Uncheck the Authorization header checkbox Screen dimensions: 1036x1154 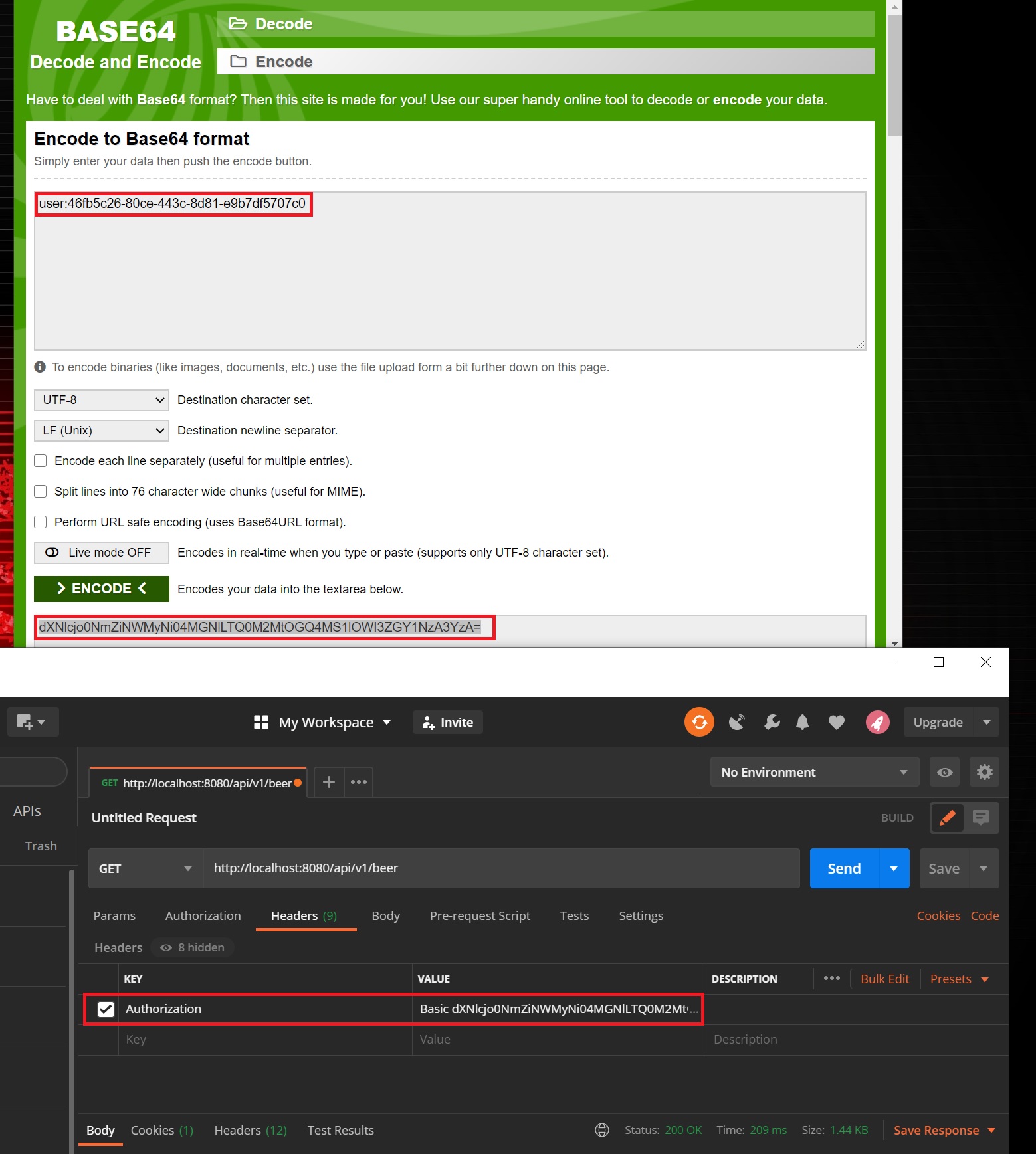point(106,1009)
